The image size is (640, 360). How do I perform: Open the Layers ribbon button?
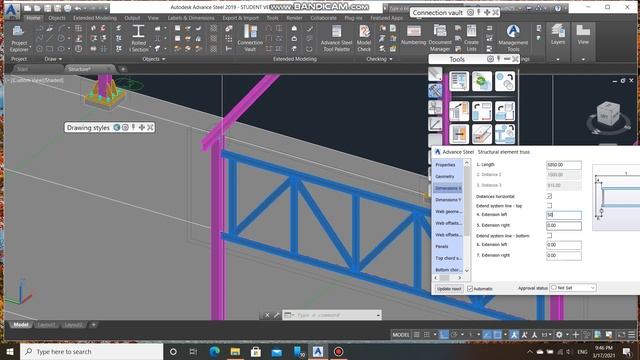pos(558,35)
